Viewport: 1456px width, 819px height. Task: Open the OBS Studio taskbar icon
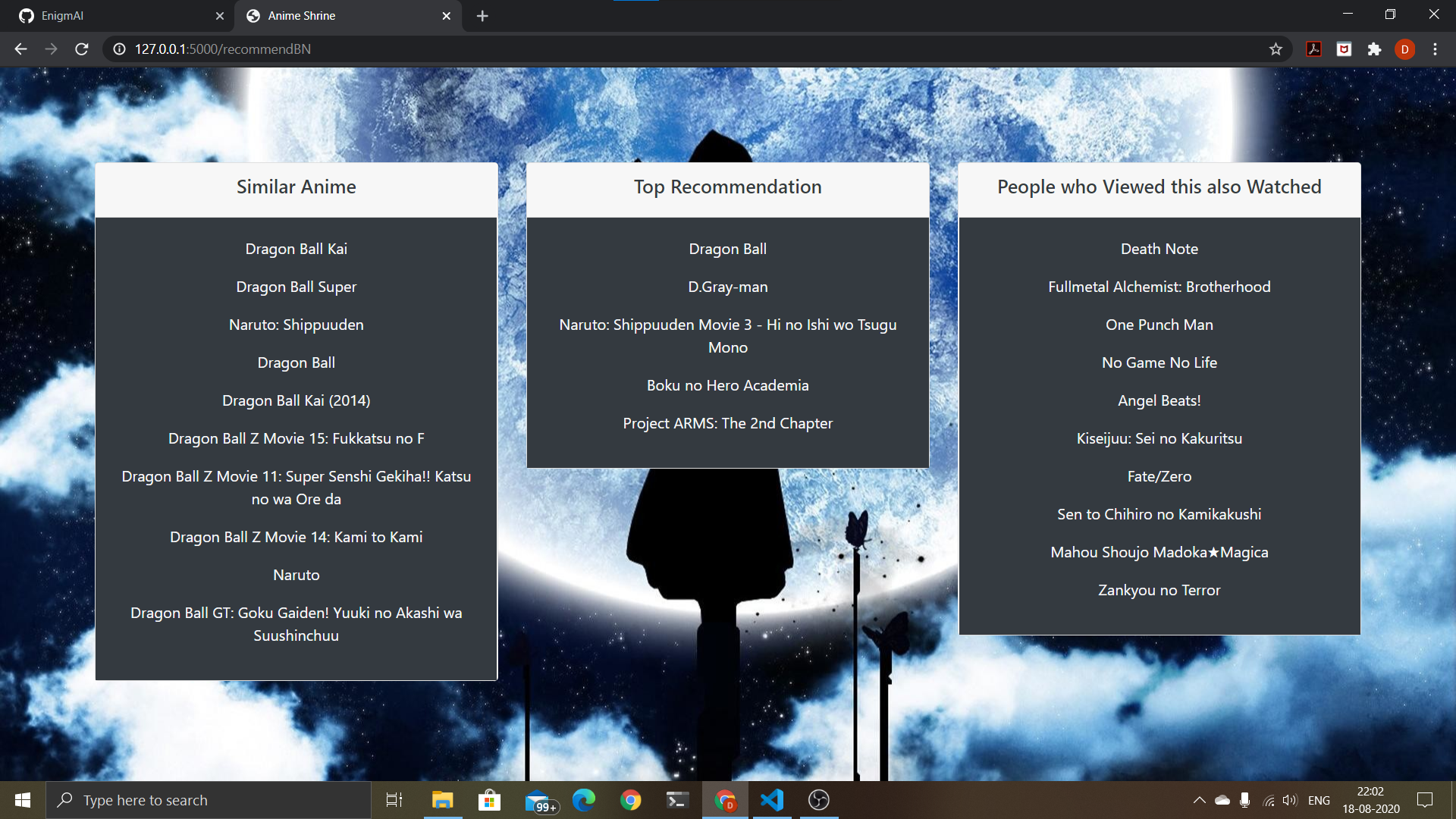818,800
